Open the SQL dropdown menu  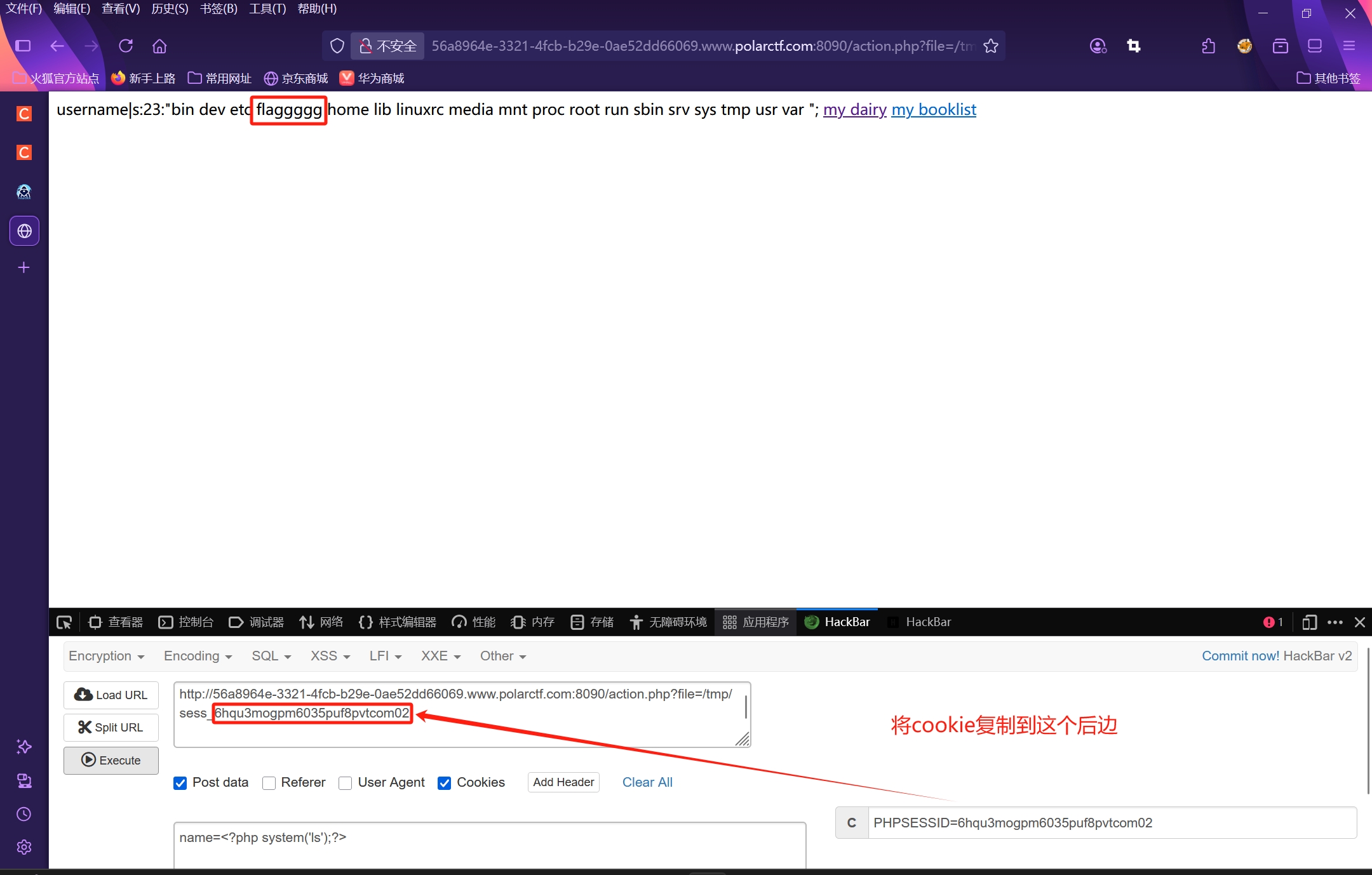[271, 656]
